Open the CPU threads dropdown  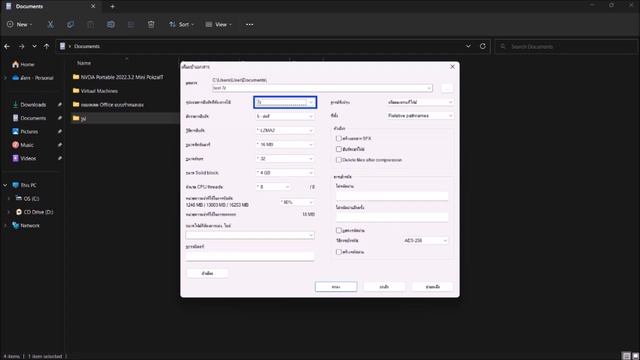pyautogui.click(x=273, y=187)
